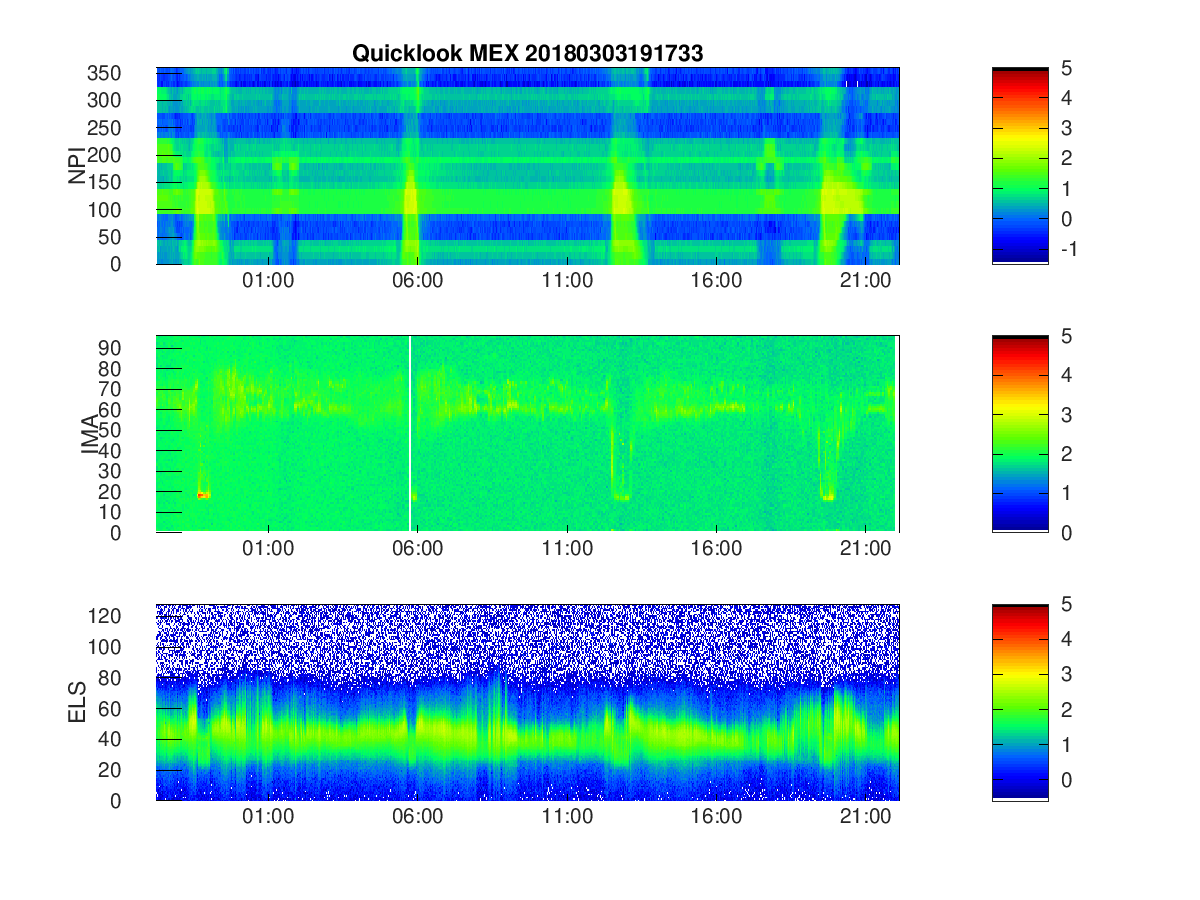The height and width of the screenshot is (900, 1200).
Task: Click the 5 label on the IMA colorbar
Action: pyautogui.click(x=1066, y=337)
